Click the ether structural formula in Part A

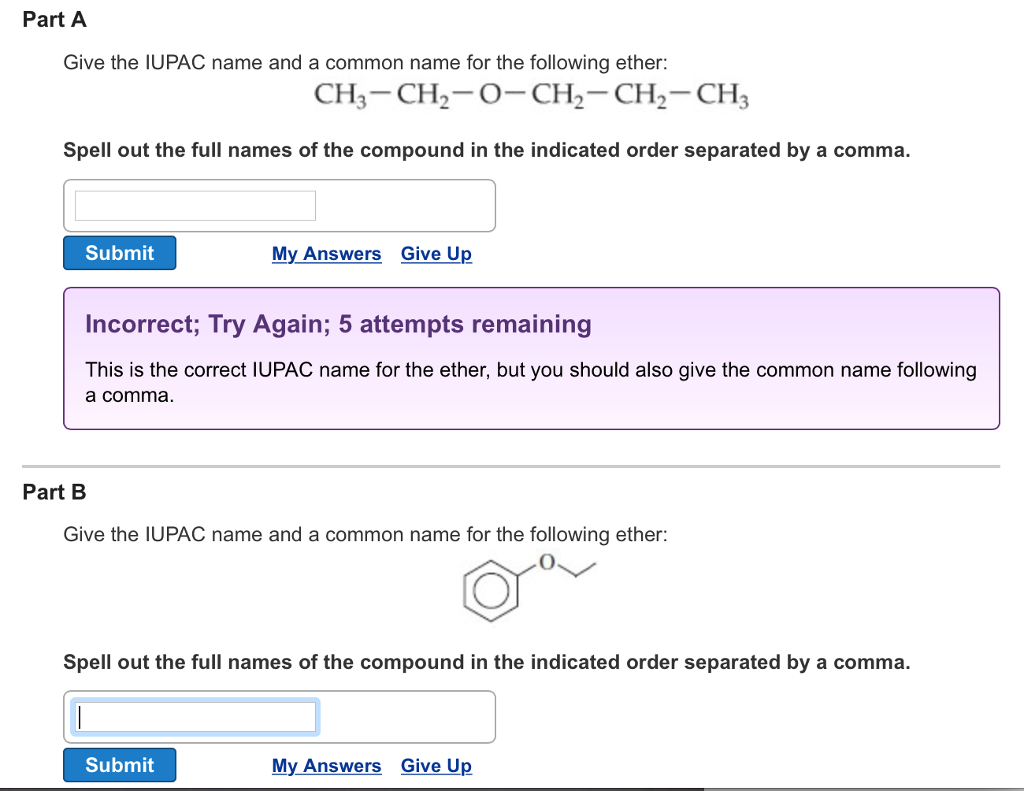(529, 95)
